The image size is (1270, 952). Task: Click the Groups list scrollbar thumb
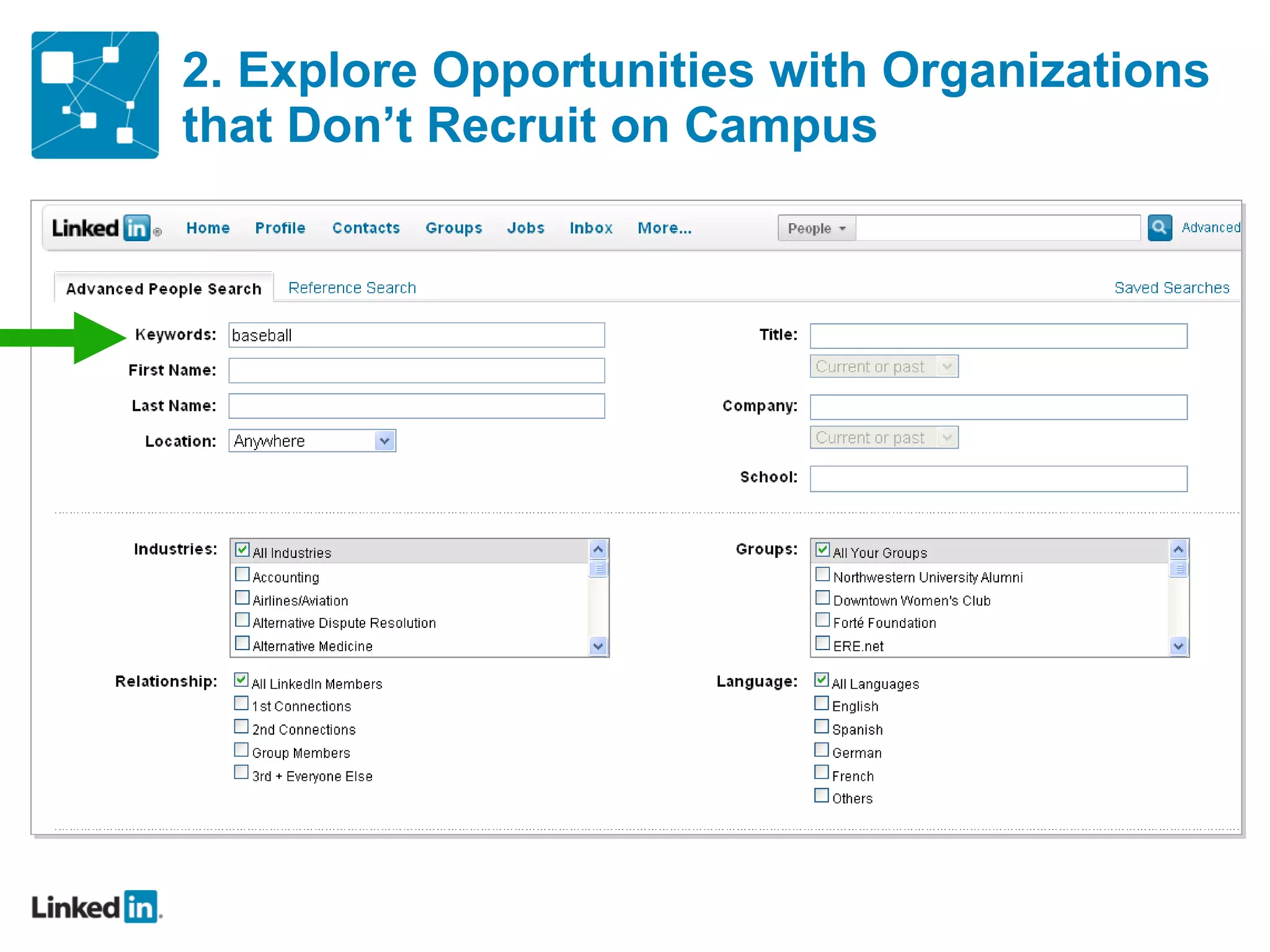click(1179, 568)
